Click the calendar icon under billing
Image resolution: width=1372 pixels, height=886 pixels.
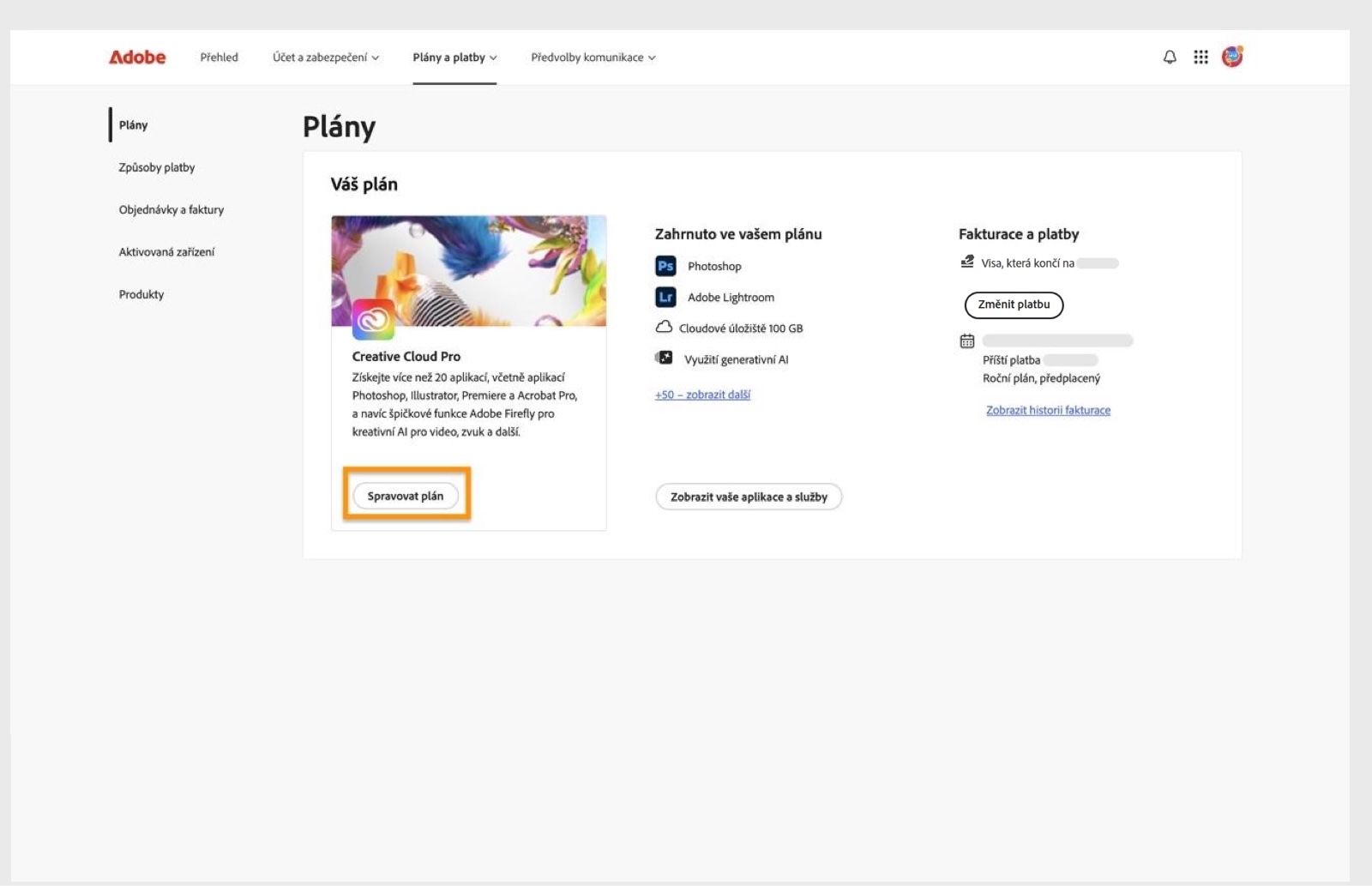967,341
